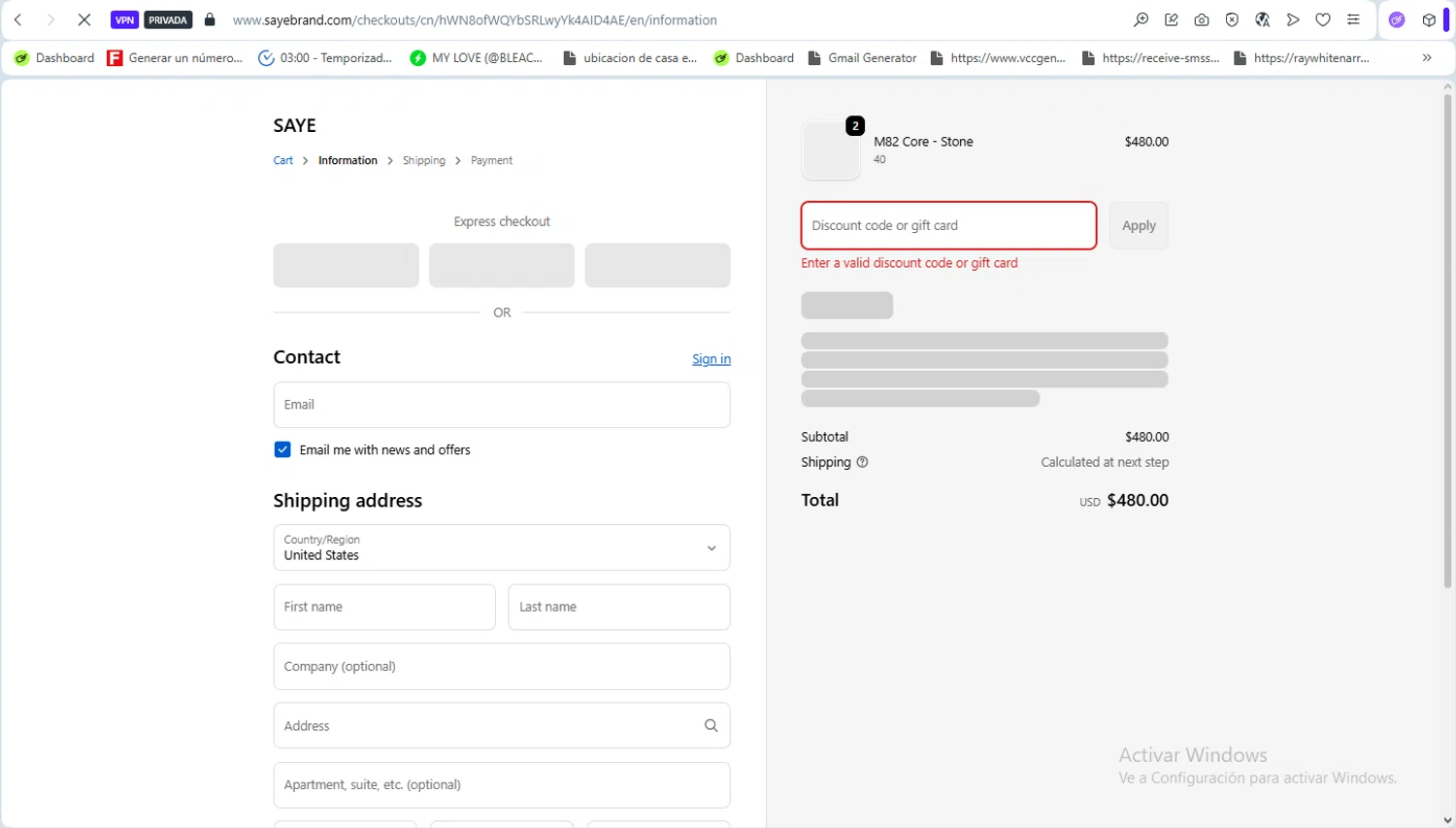The height and width of the screenshot is (828, 1456).
Task: Click the Apply discount button
Action: coord(1139,225)
